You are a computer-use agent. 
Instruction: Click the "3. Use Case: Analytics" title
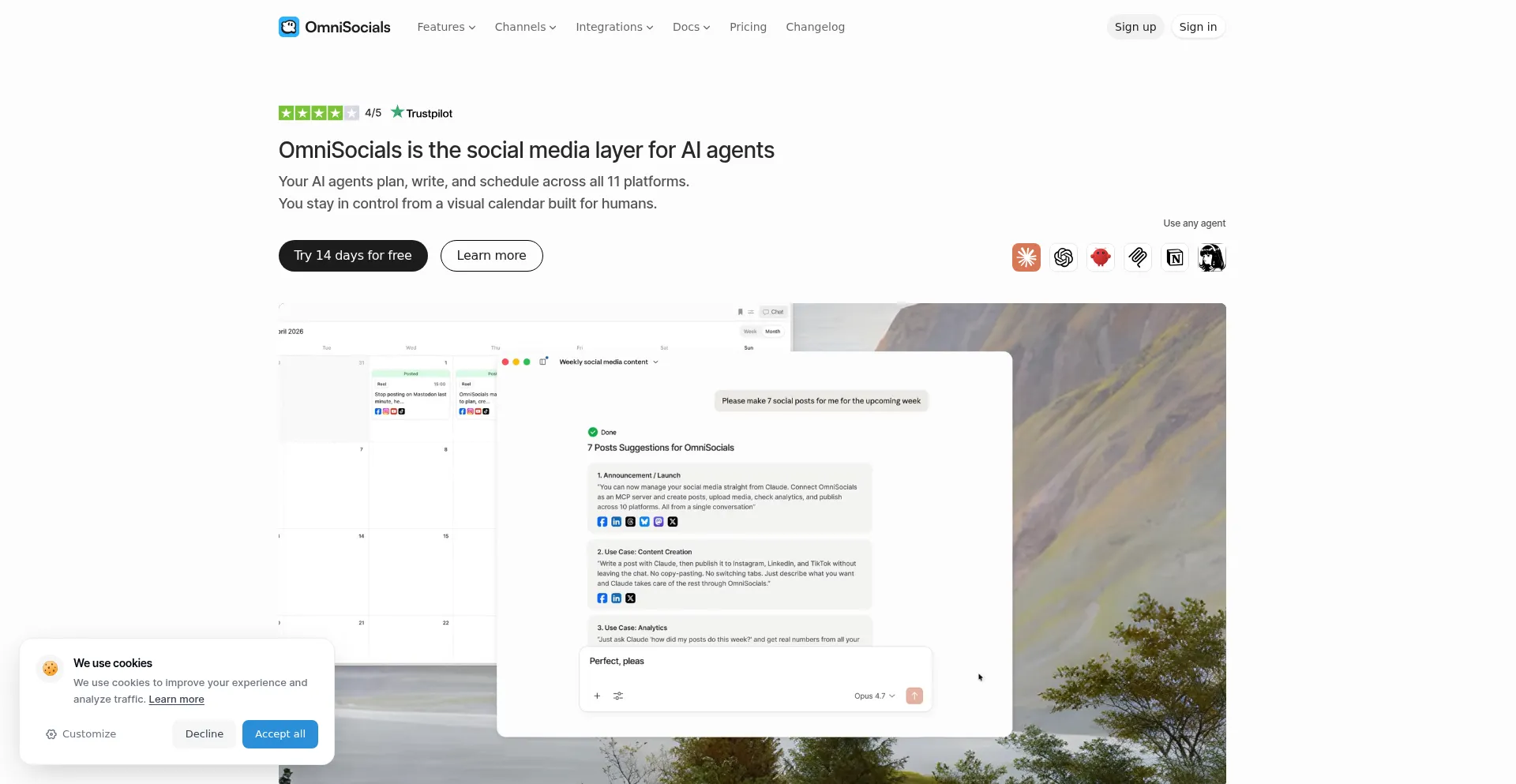pyautogui.click(x=632, y=628)
